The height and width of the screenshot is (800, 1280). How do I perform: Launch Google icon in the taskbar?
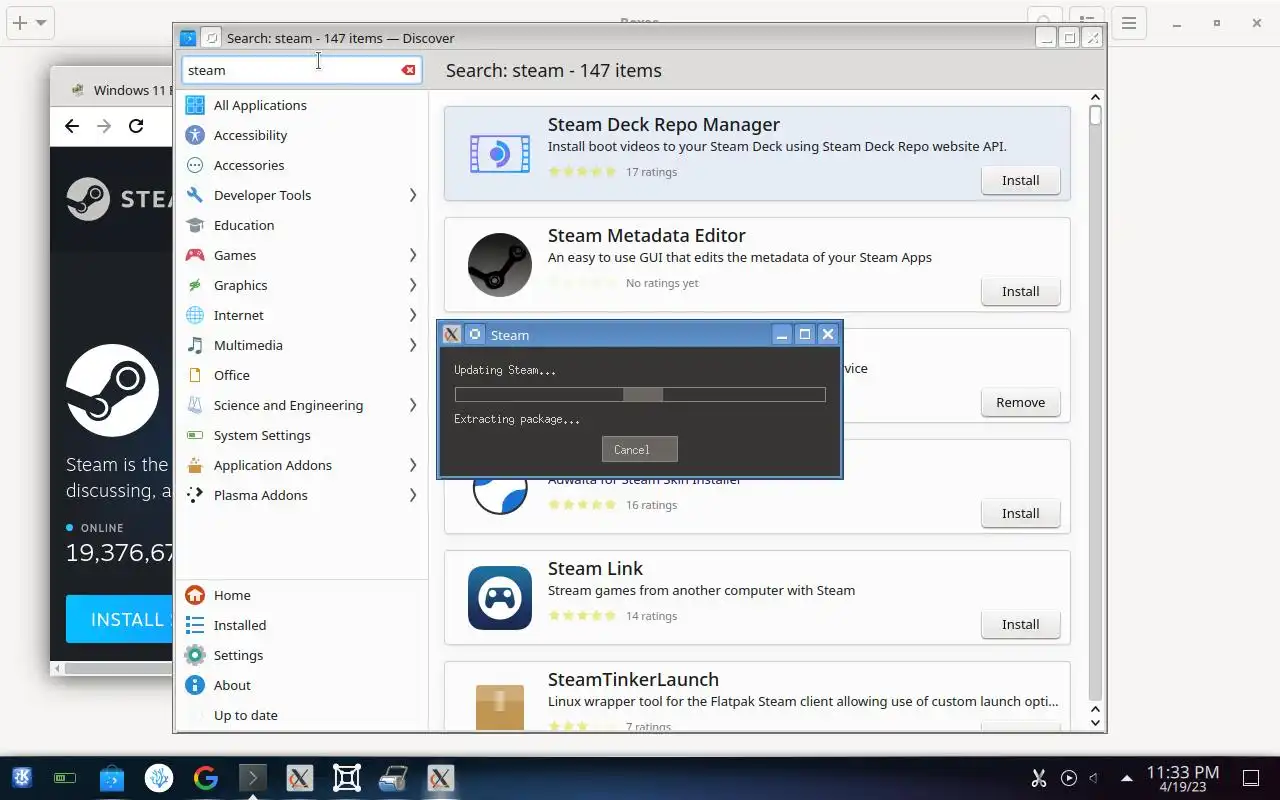(206, 777)
